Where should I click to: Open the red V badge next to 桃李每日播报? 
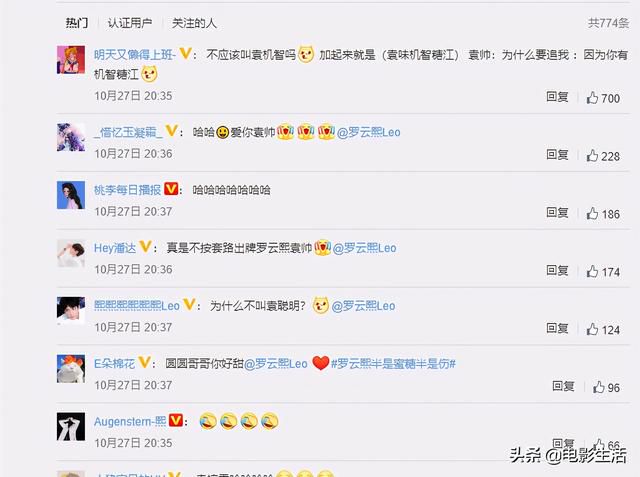171,189
